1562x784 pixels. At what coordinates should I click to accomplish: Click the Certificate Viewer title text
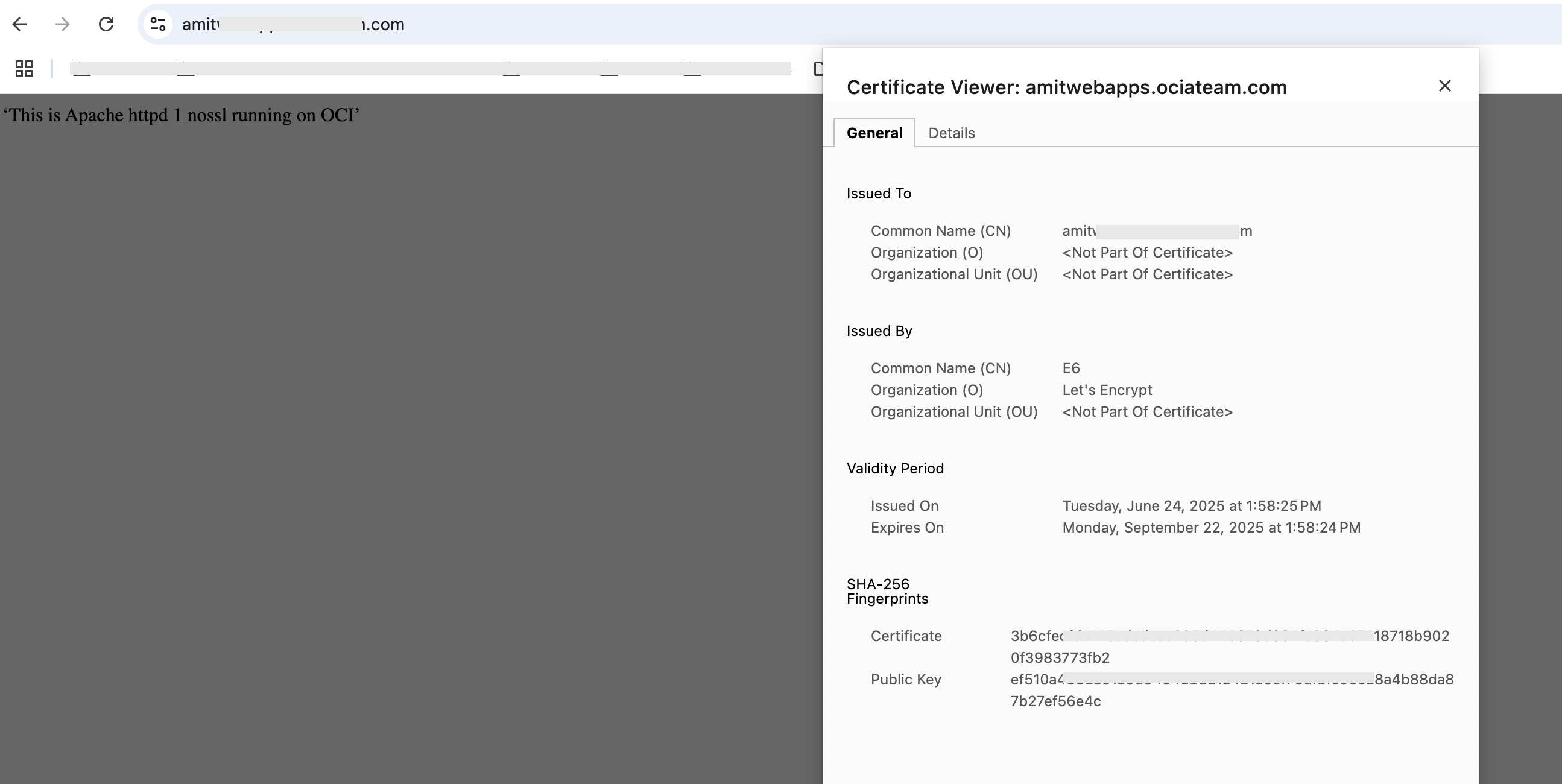point(1067,87)
